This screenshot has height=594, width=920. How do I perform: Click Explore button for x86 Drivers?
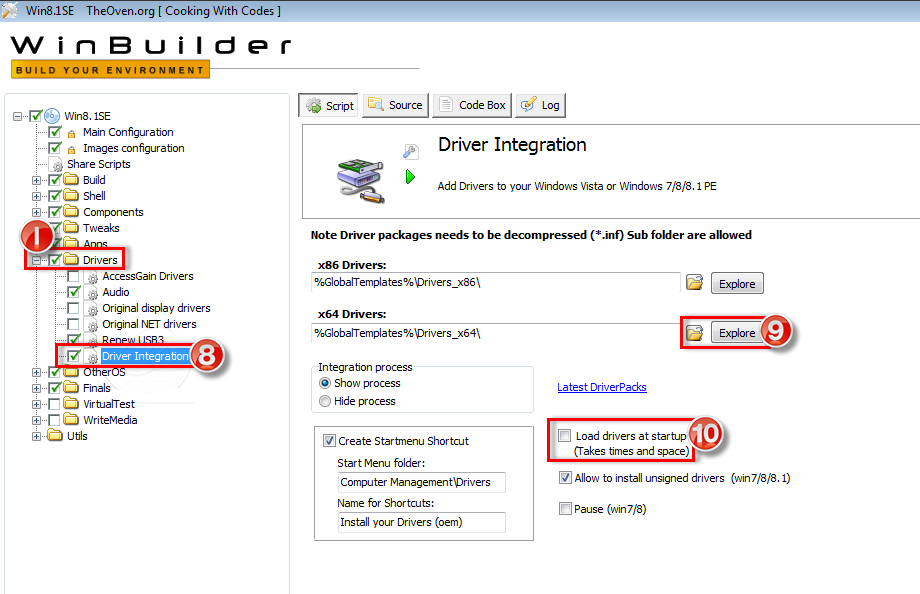737,284
